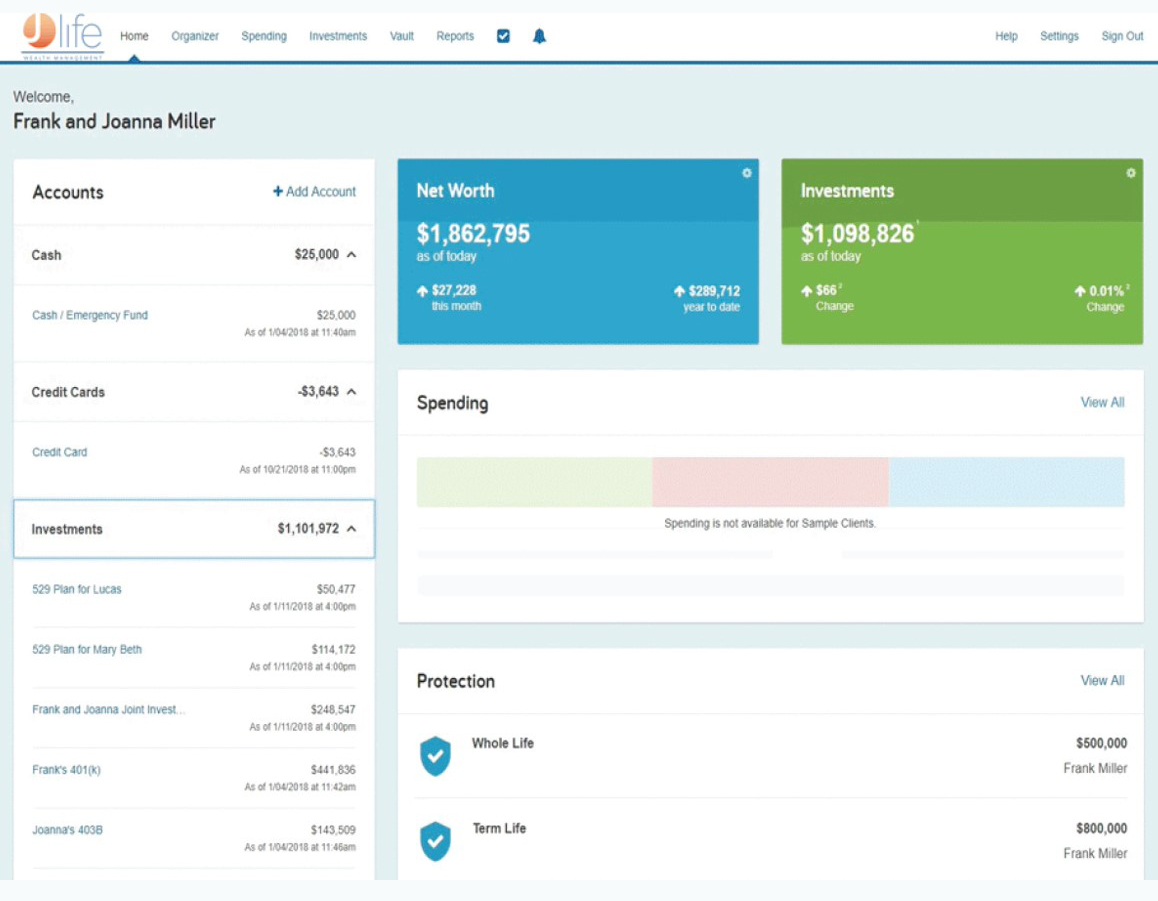Open the Credit Card account
Viewport: 1158px width, 901px height.
click(60, 452)
